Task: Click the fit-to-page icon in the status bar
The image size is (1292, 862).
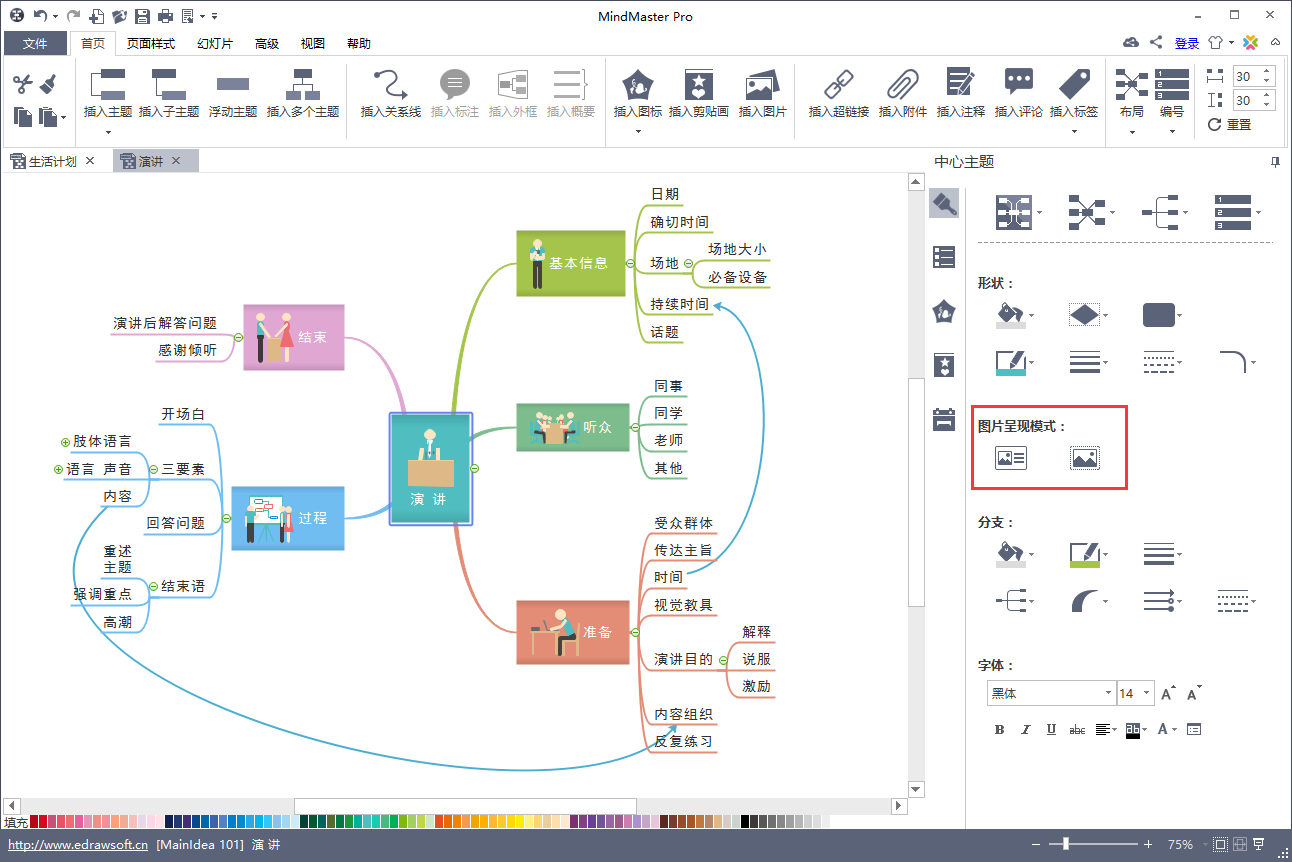Action: 1220,844
